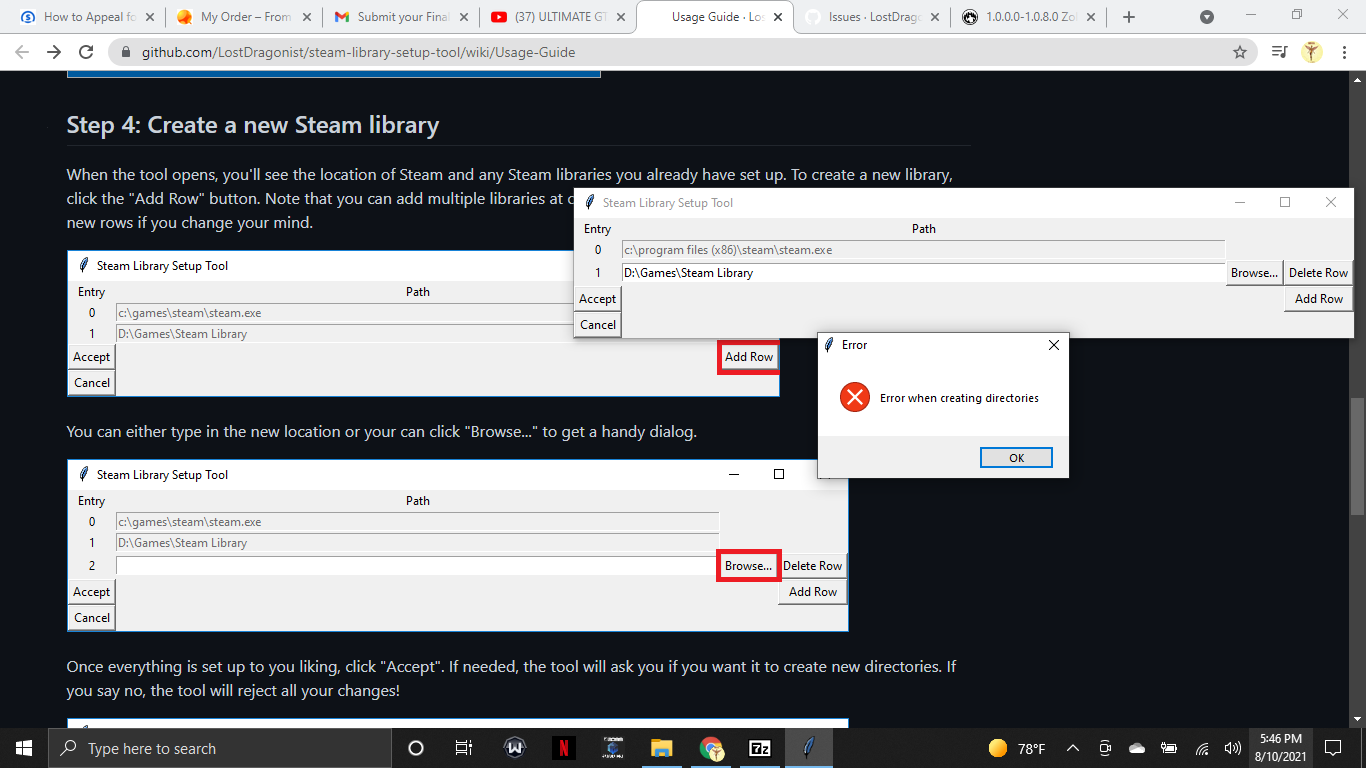Dismiss the error by clicking OK
This screenshot has height=768, width=1366.
tap(1016, 457)
